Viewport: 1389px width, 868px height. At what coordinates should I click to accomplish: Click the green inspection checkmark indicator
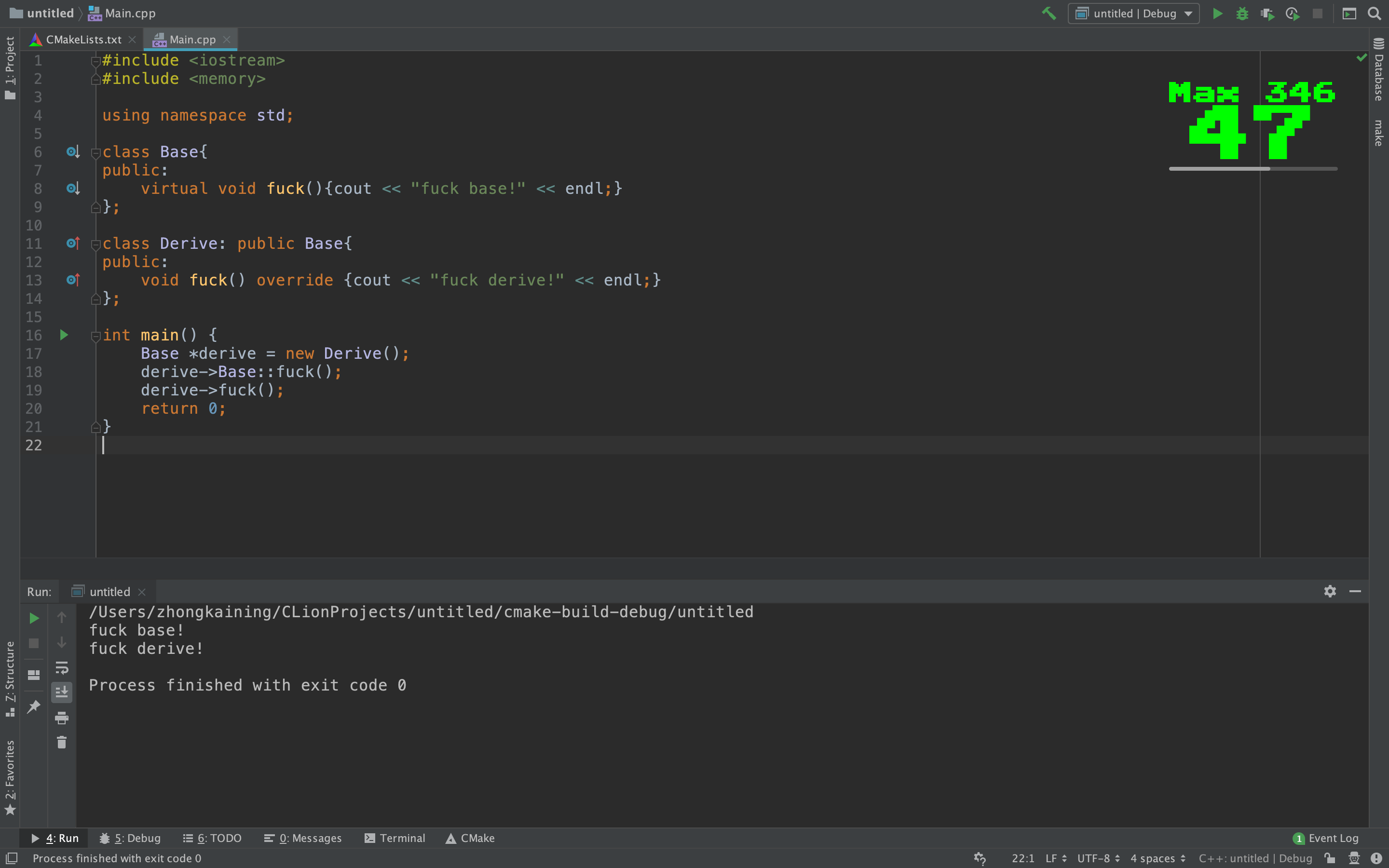[1362, 58]
